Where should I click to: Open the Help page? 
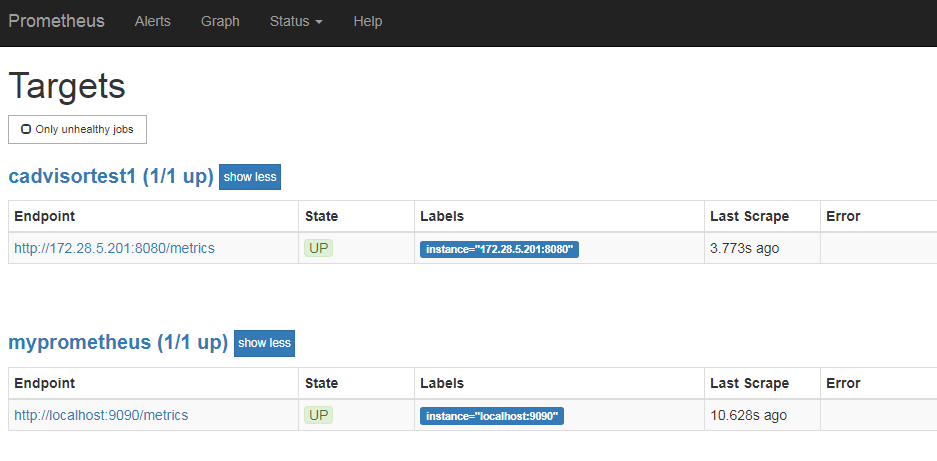point(367,21)
